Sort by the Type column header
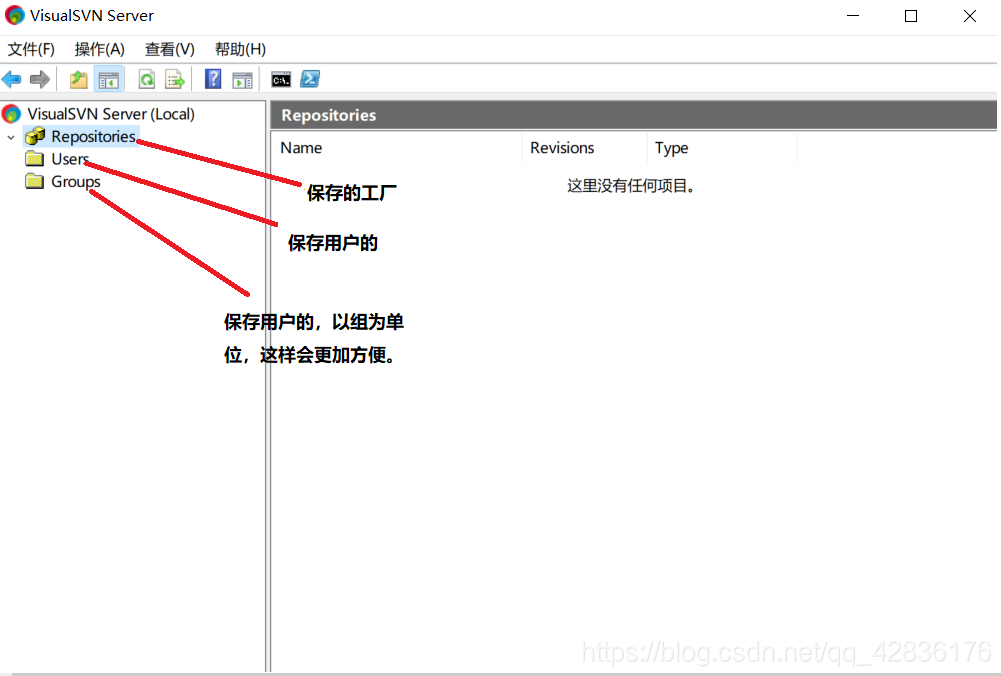The width and height of the screenshot is (1001, 676). click(x=722, y=148)
